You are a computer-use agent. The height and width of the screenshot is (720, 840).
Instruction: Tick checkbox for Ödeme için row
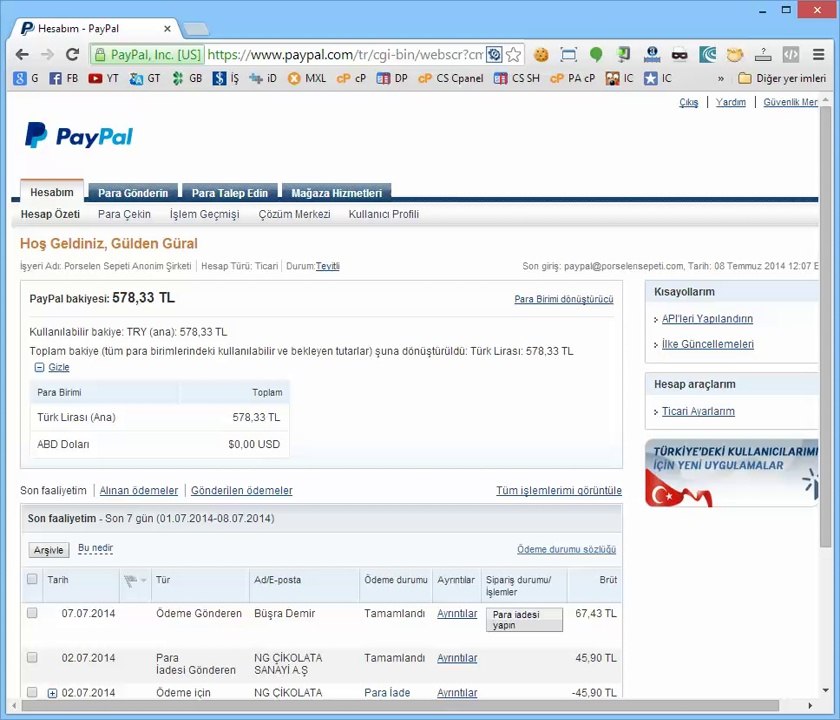coord(32,692)
